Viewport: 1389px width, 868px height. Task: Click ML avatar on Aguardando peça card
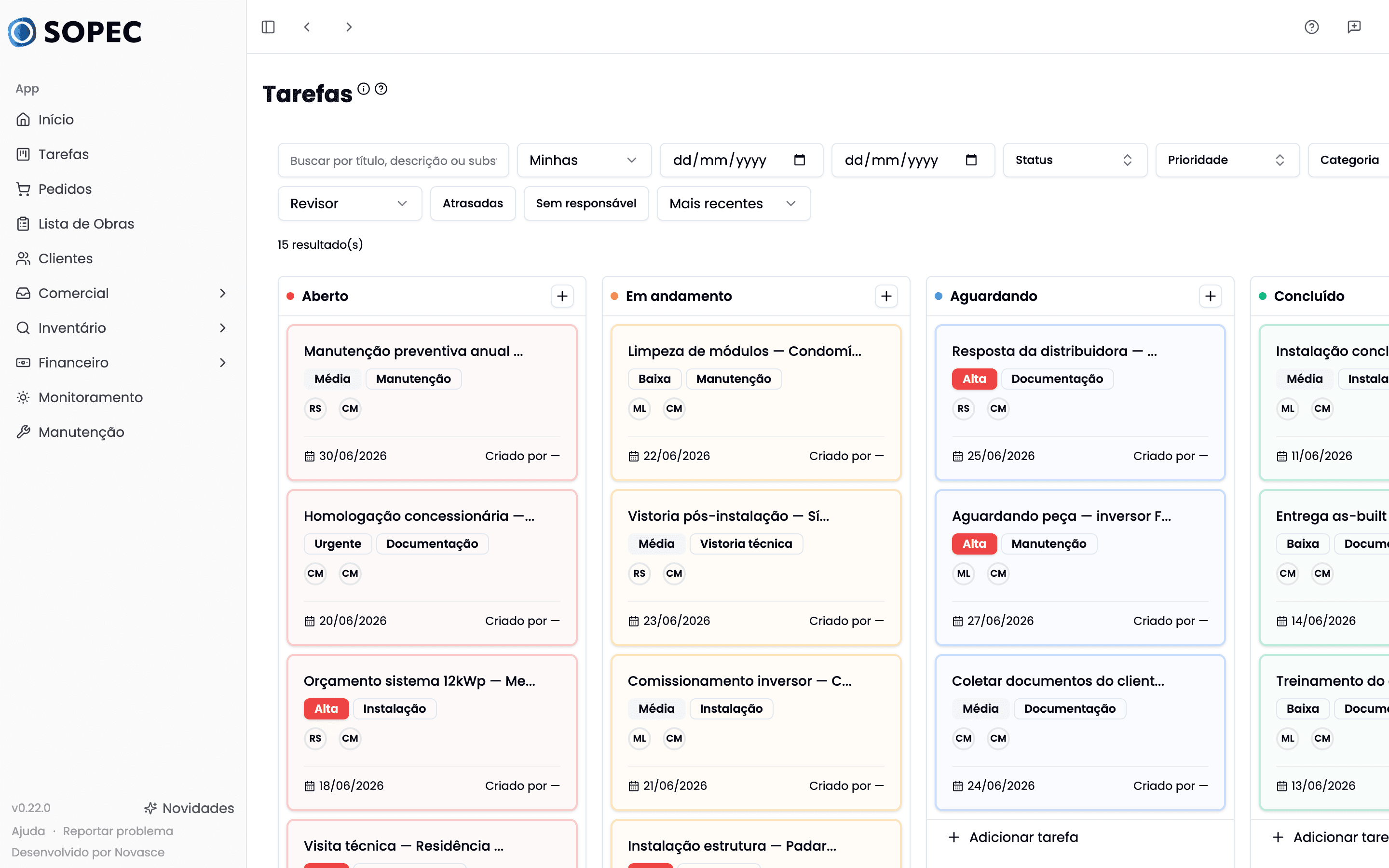pyautogui.click(x=964, y=573)
